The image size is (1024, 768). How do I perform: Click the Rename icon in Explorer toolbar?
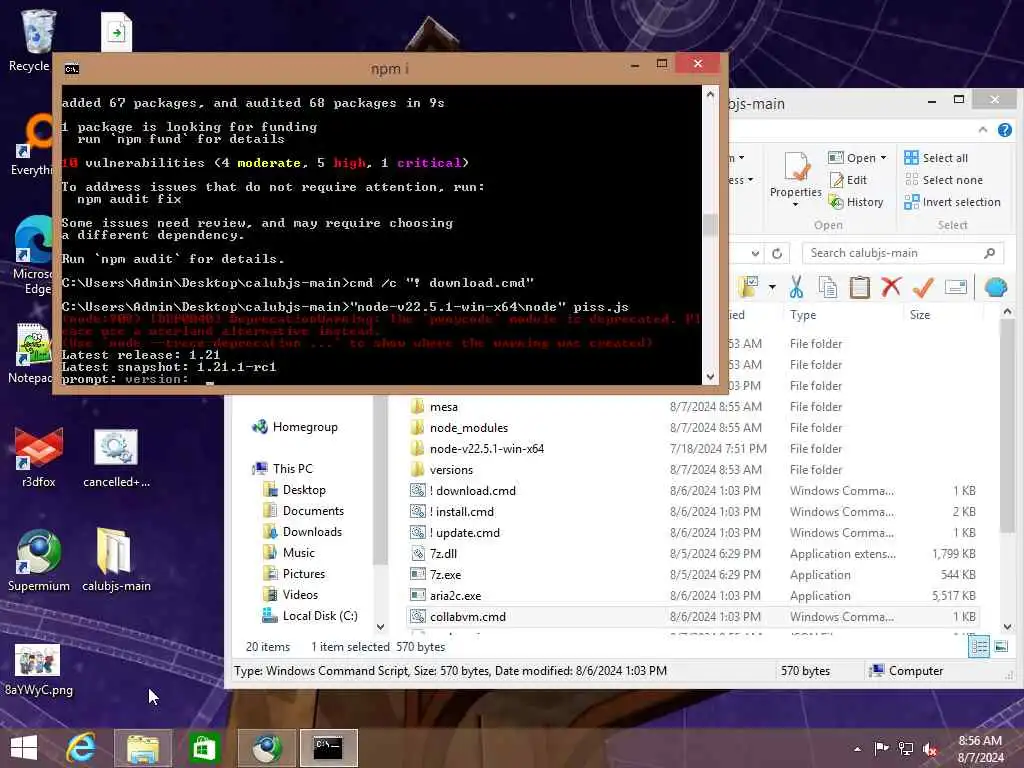tap(955, 287)
